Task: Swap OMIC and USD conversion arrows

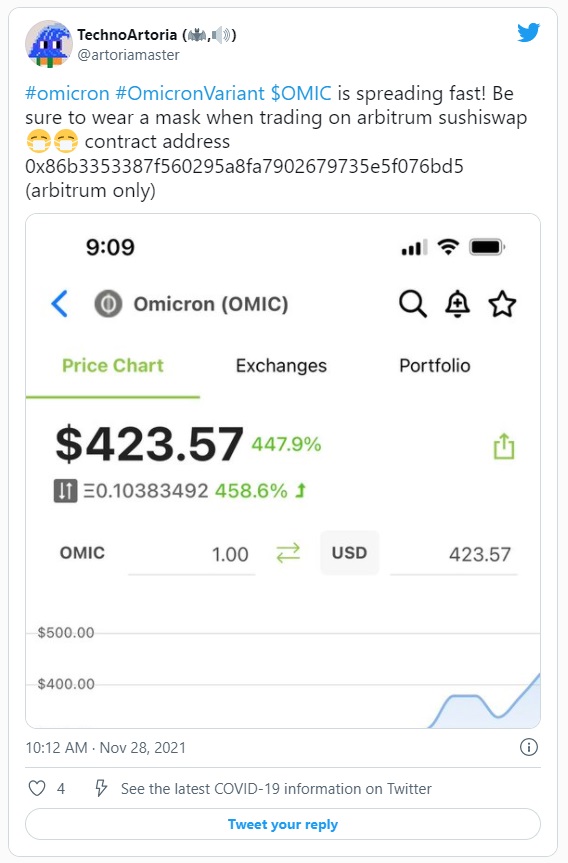Action: (288, 553)
